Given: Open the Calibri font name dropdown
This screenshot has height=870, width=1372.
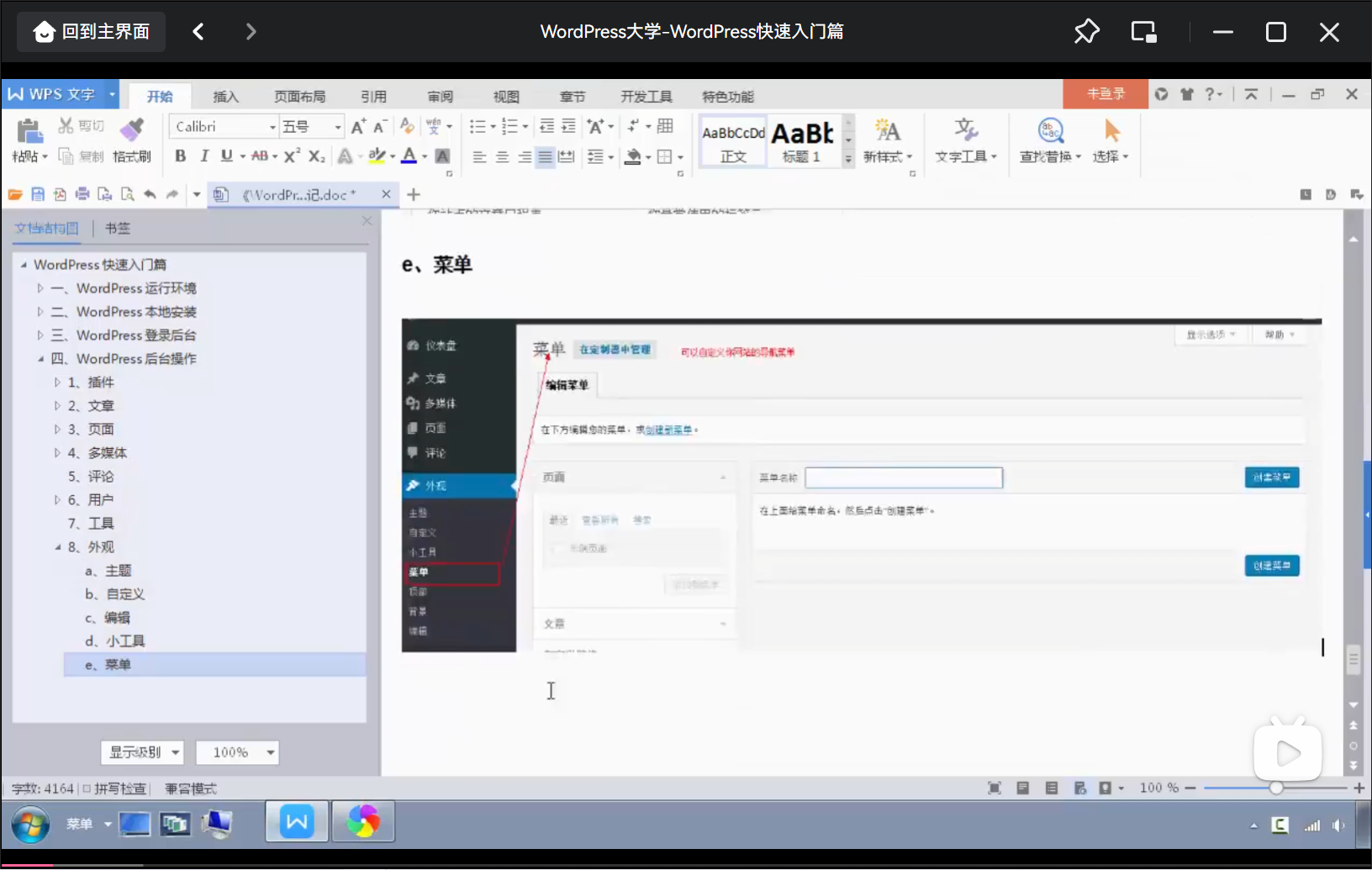Looking at the screenshot, I should pos(272,127).
